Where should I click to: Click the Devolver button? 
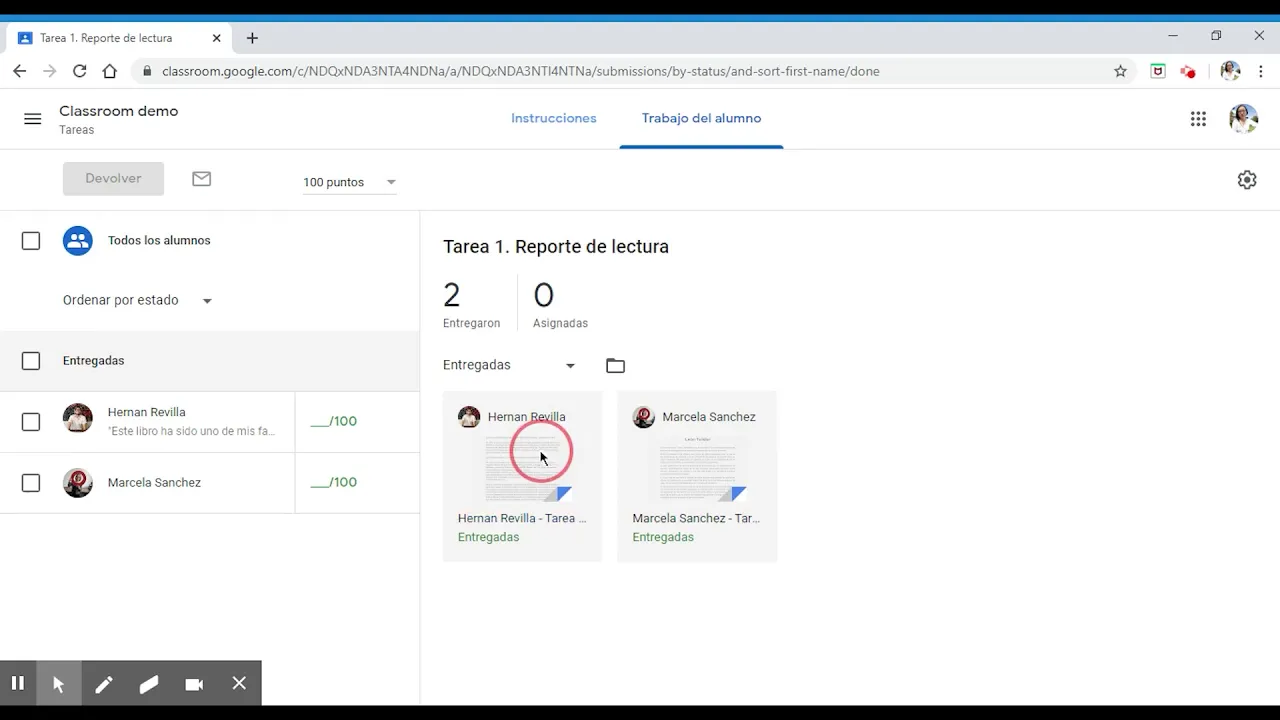(113, 179)
